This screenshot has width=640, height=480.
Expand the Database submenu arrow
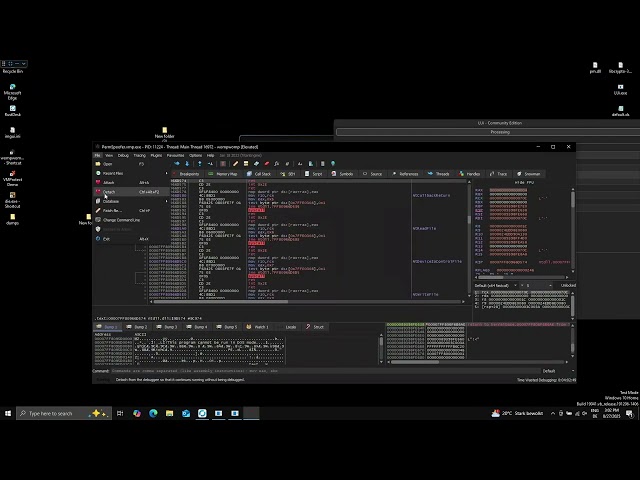166,201
